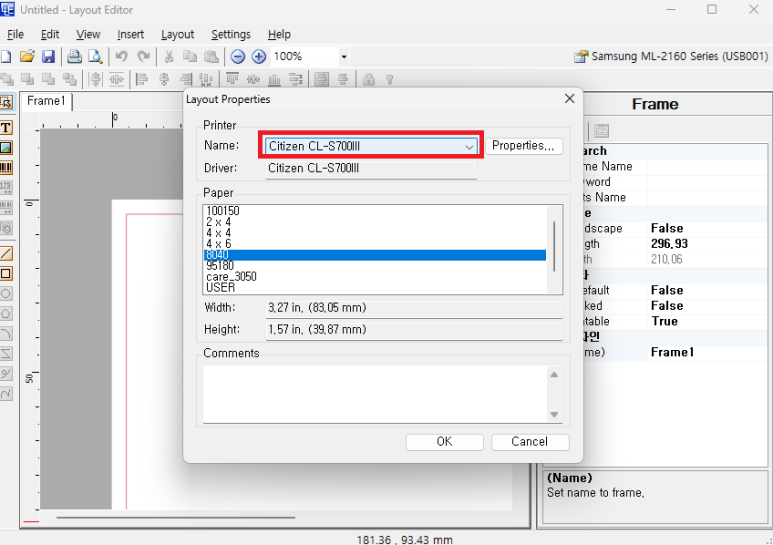Image resolution: width=773 pixels, height=545 pixels.
Task: Click the Width value field
Action: pyautogui.click(x=414, y=308)
